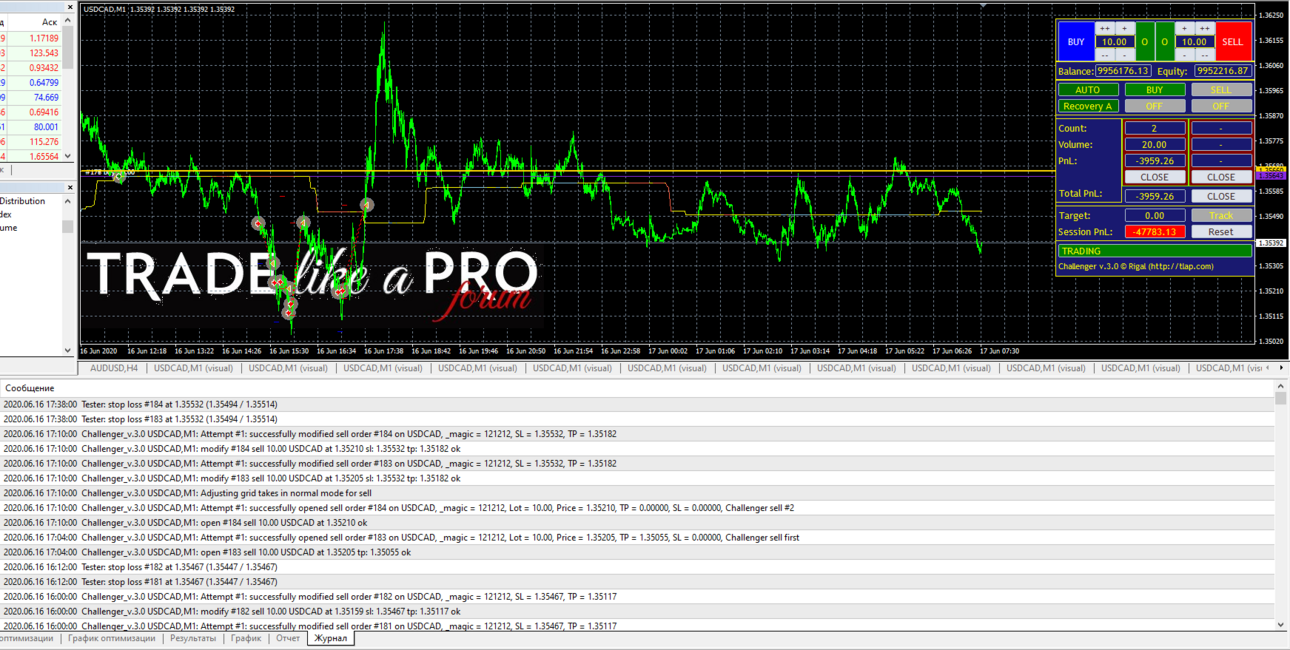This screenshot has height=650, width=1290.
Task: Toggle the green O button beside BUY
Action: coord(1145,41)
